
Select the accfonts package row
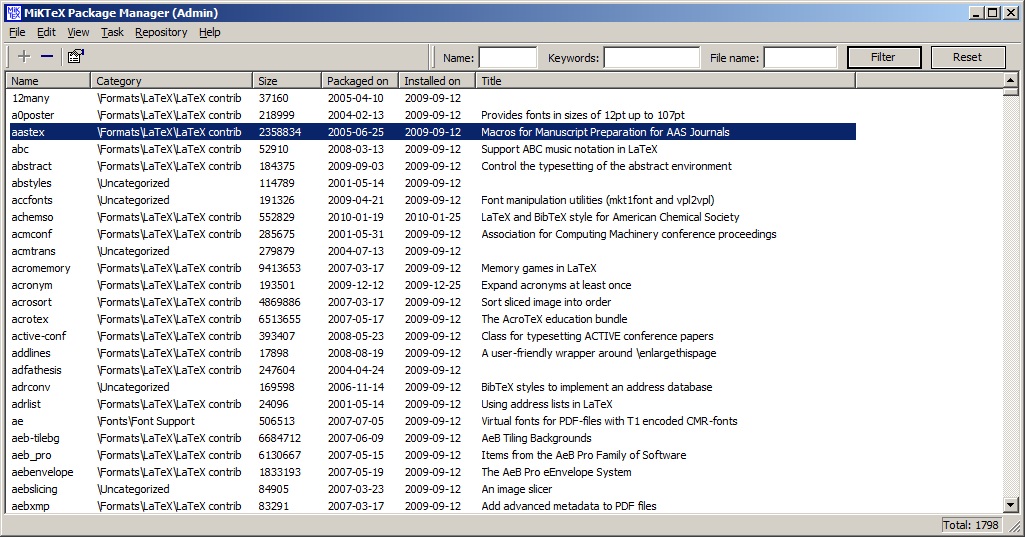[x=433, y=200]
